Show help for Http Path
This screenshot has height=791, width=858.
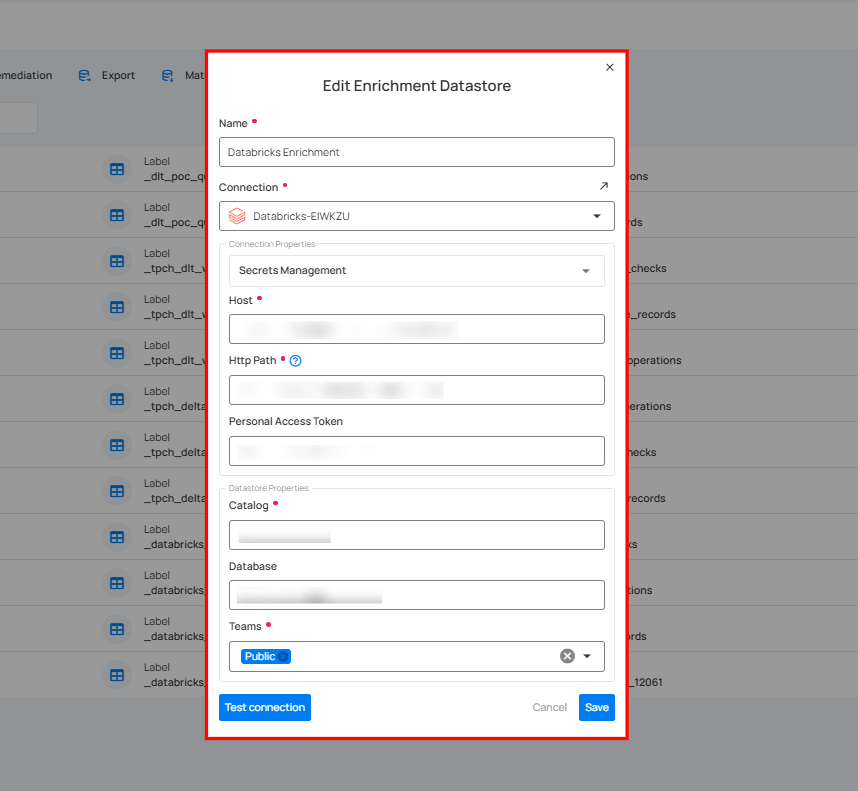point(295,360)
